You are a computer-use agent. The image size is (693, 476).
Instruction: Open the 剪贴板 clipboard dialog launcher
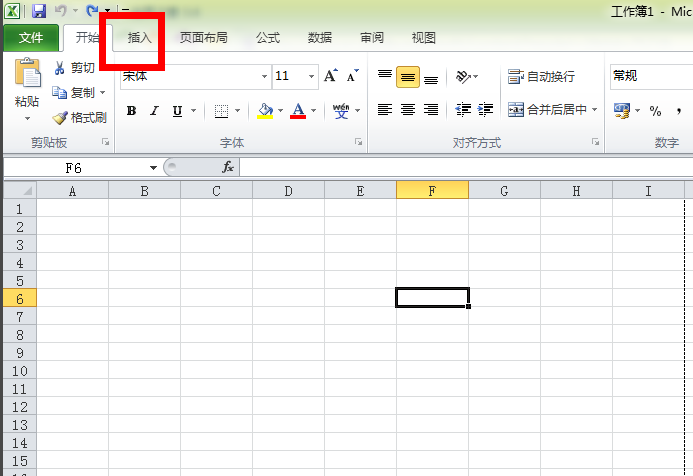coord(106,142)
